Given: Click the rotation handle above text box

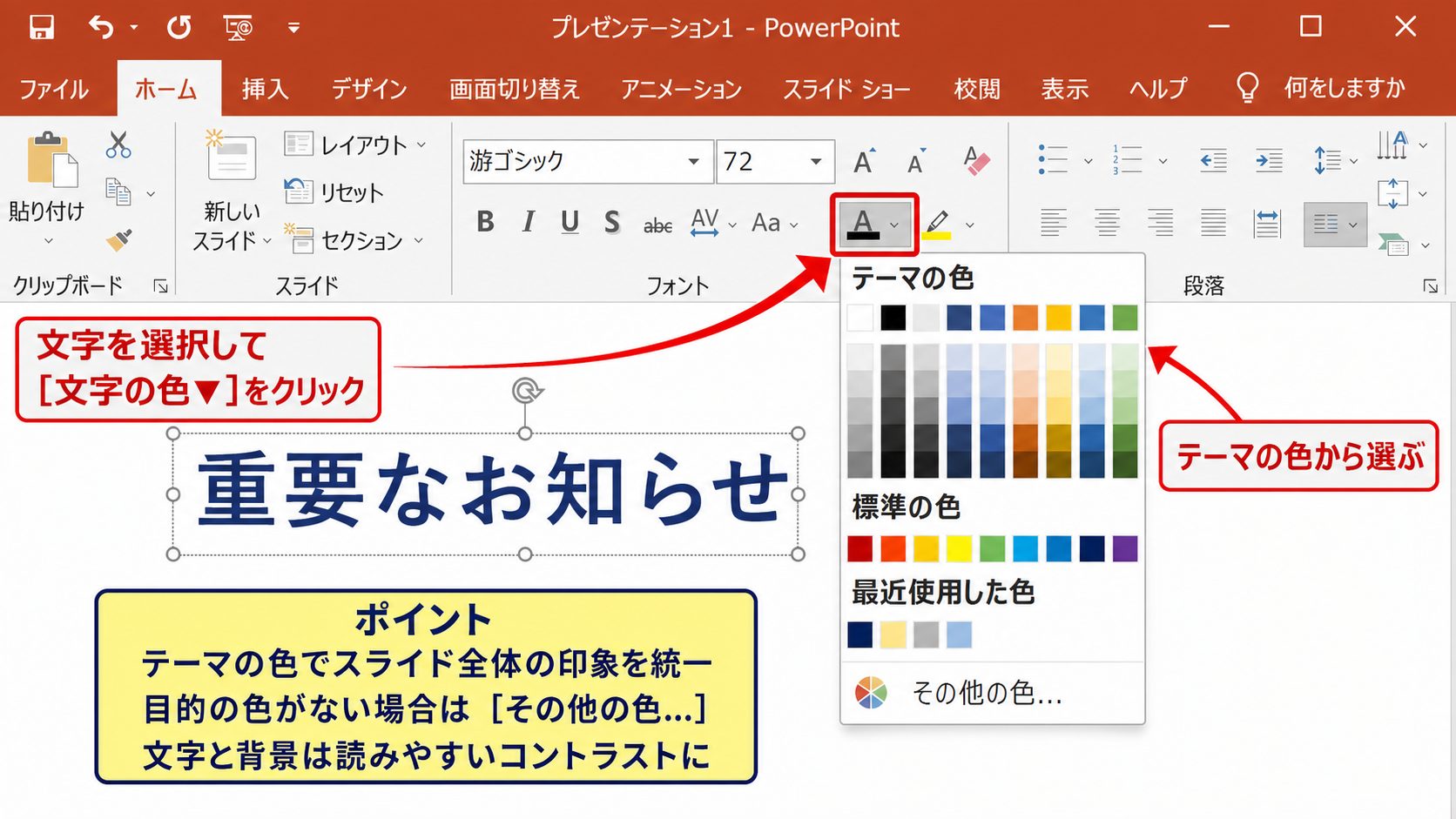Looking at the screenshot, I should [527, 391].
